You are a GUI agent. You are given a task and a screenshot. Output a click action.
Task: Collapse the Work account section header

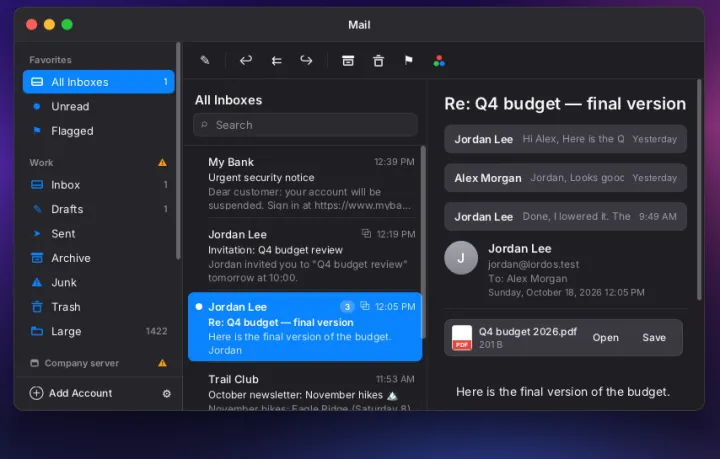point(41,162)
